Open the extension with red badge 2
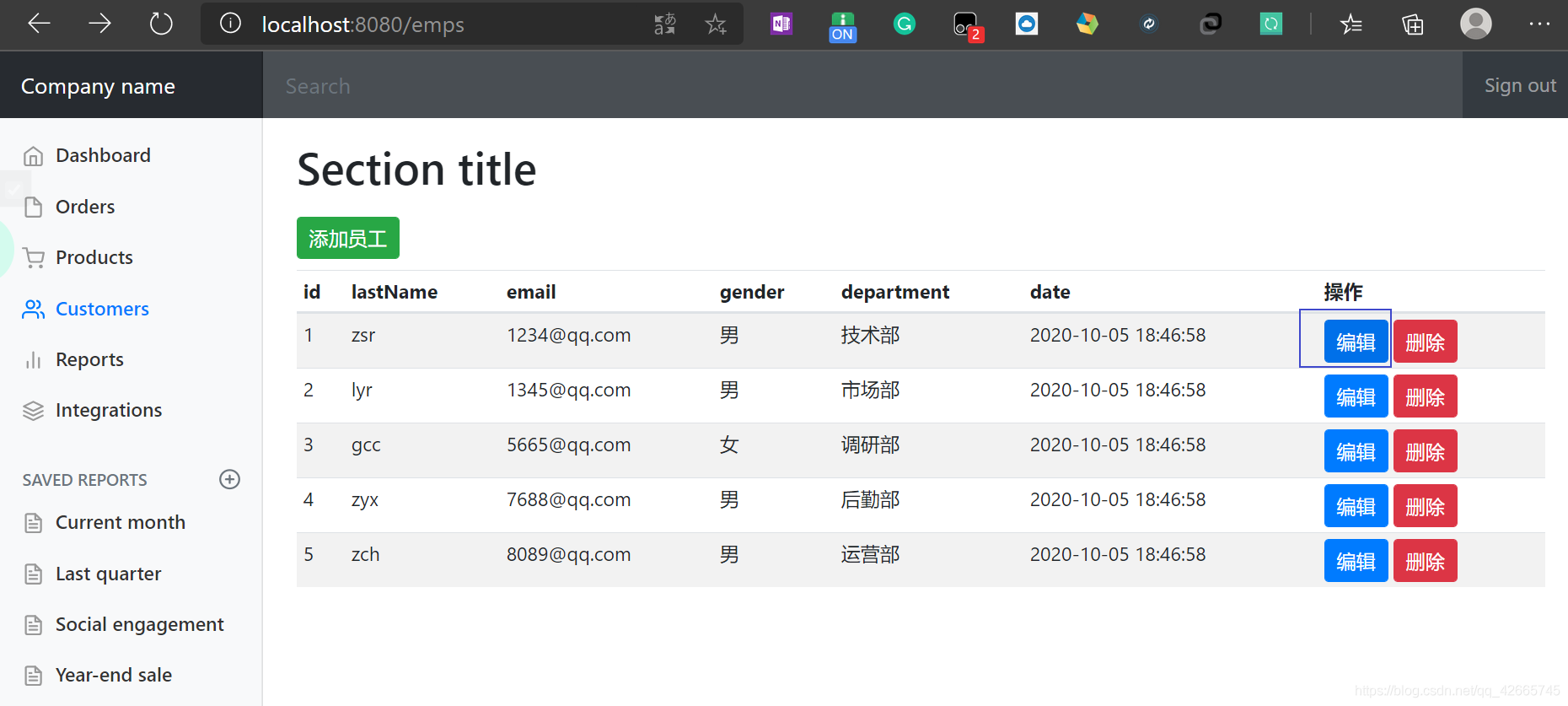This screenshot has width=1568, height=706. 967,26
